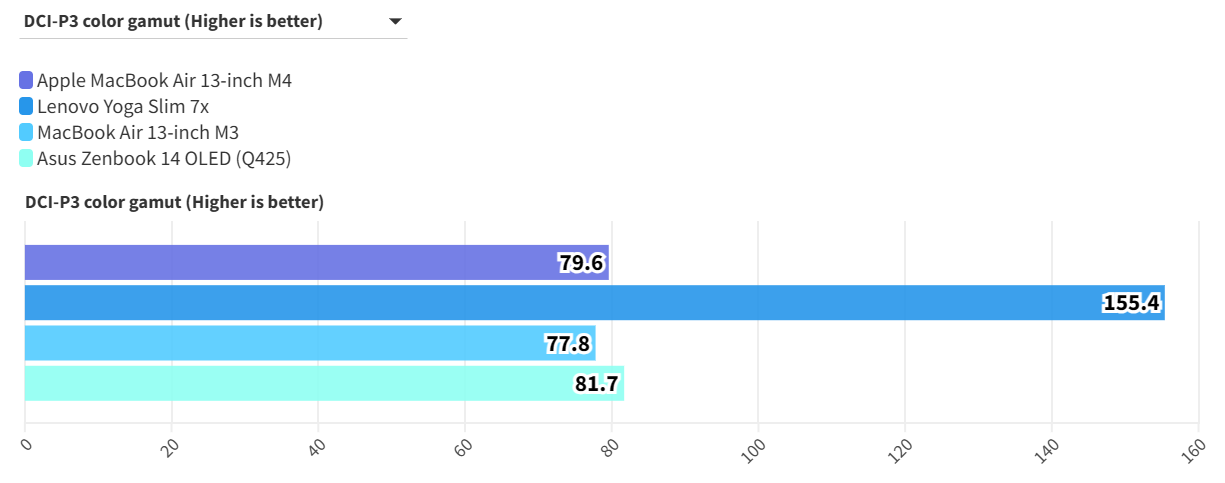Open the DCI-P3 color gamut dropdown
The height and width of the screenshot is (483, 1225).
click(212, 21)
